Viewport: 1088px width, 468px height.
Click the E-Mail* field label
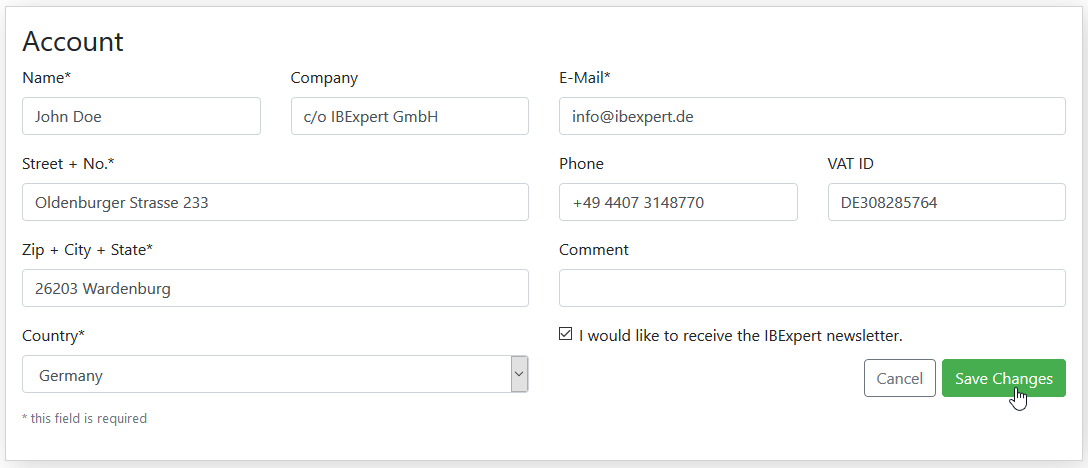coord(584,78)
